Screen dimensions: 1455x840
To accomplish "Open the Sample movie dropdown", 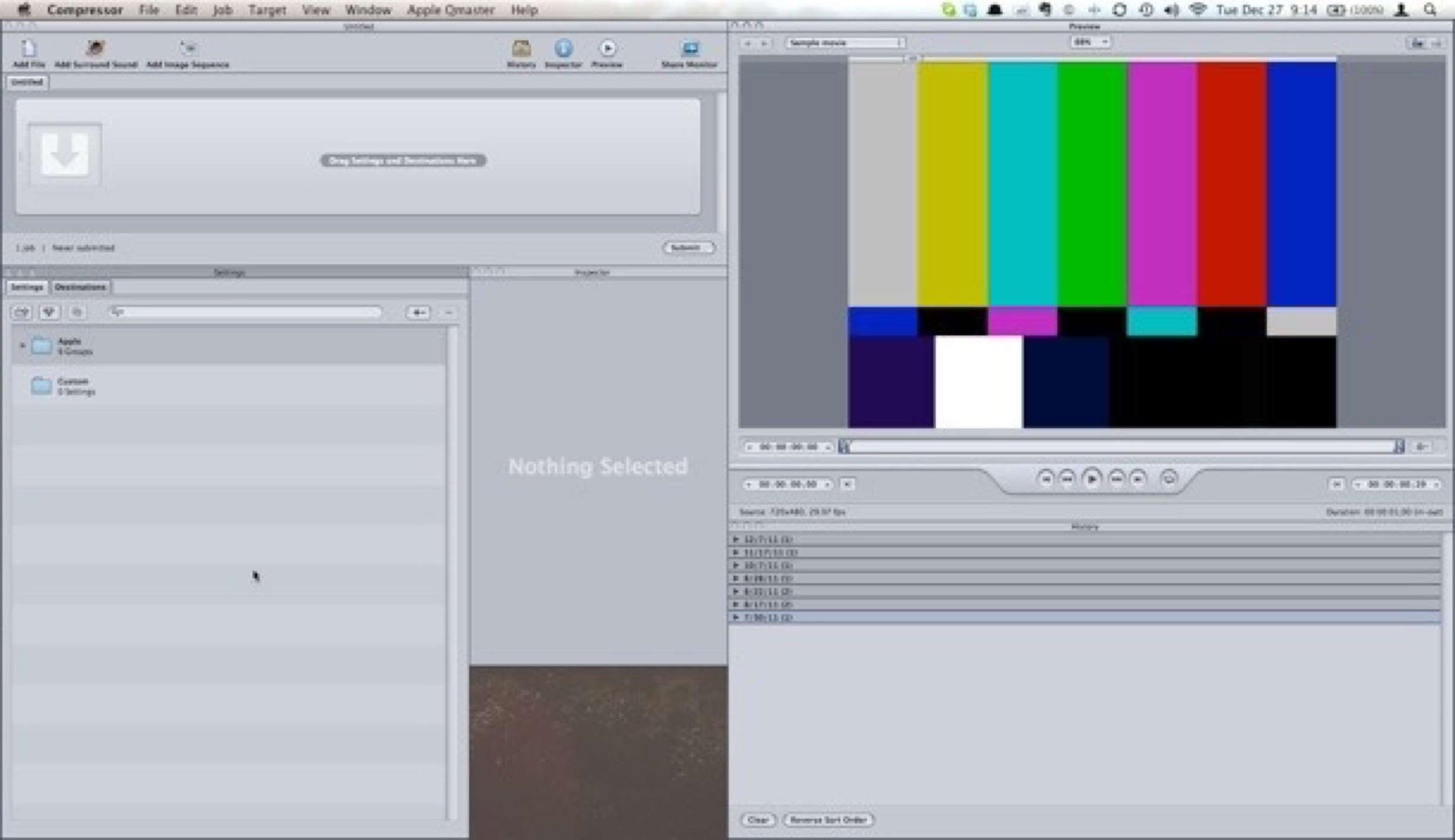I will point(845,43).
